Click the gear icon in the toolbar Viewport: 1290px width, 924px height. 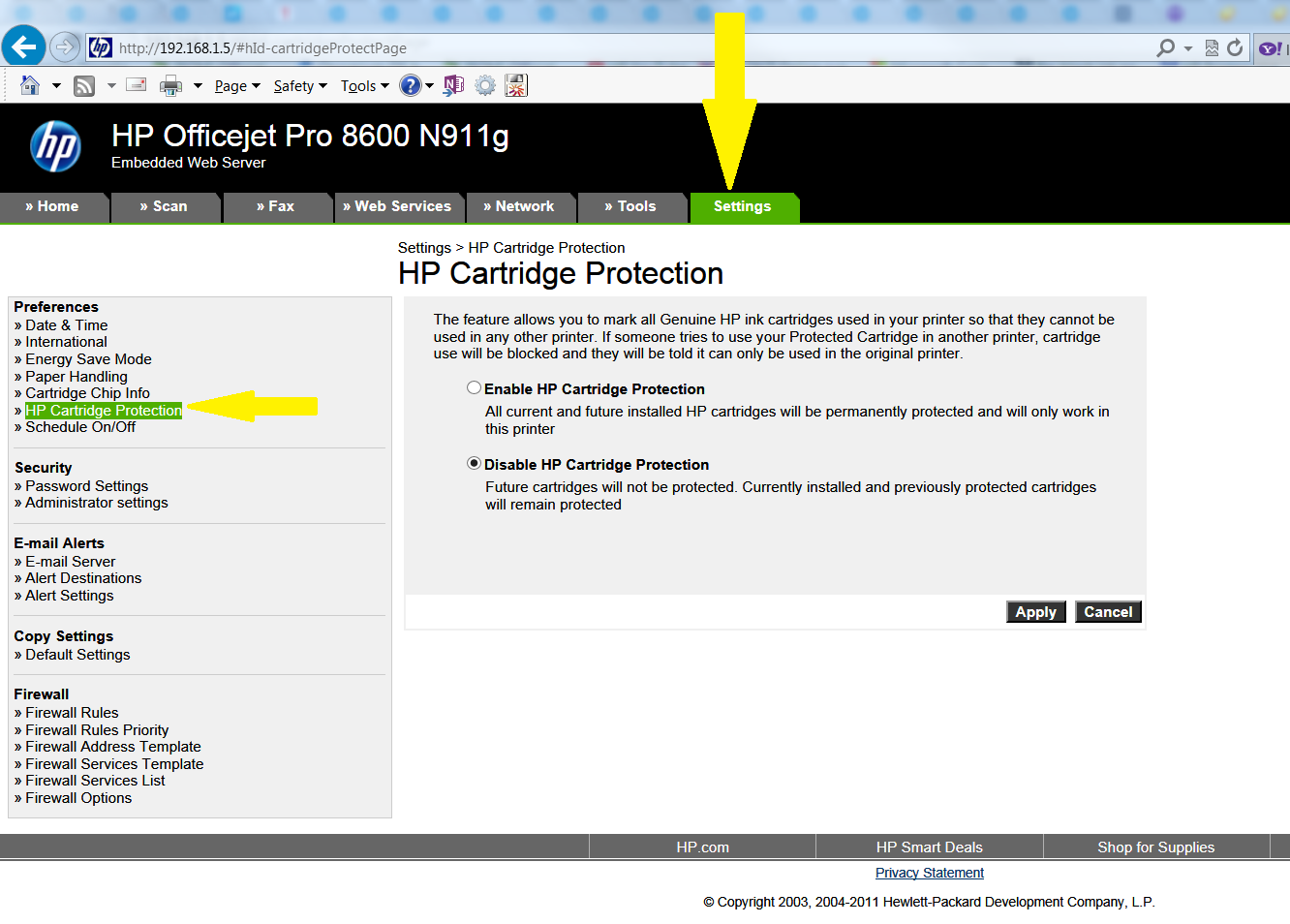tap(485, 86)
